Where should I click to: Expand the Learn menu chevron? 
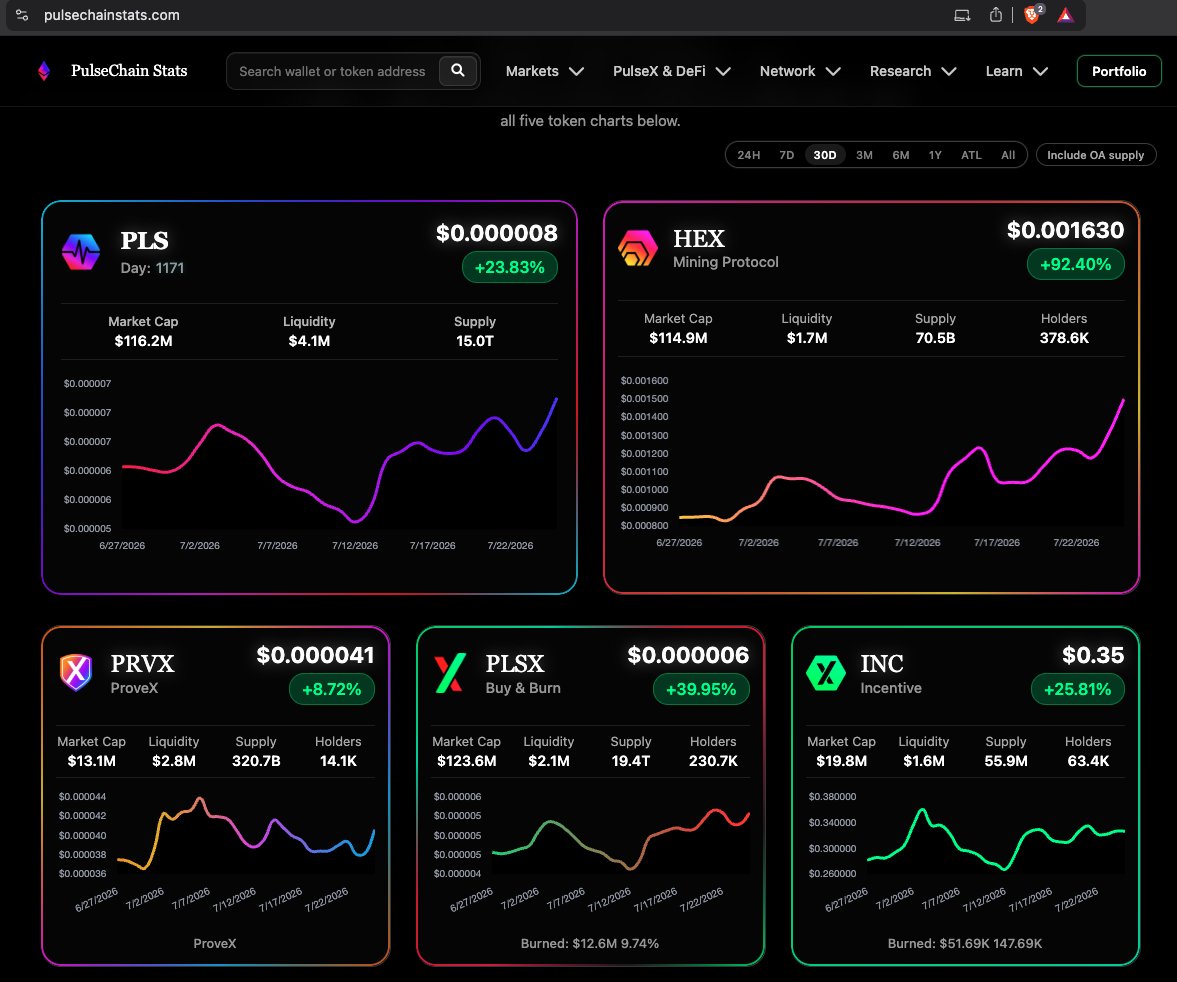pos(1040,71)
